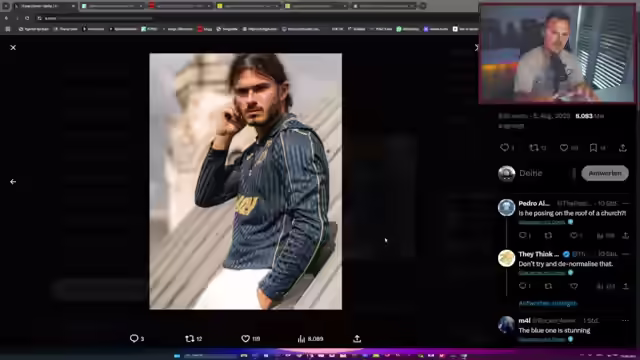
Task: View post analytics showing 8.089
Action: (x=311, y=339)
